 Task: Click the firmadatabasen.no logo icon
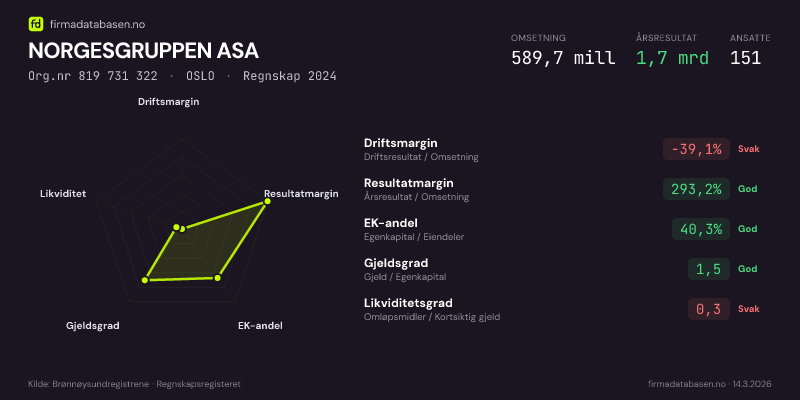coord(36,23)
